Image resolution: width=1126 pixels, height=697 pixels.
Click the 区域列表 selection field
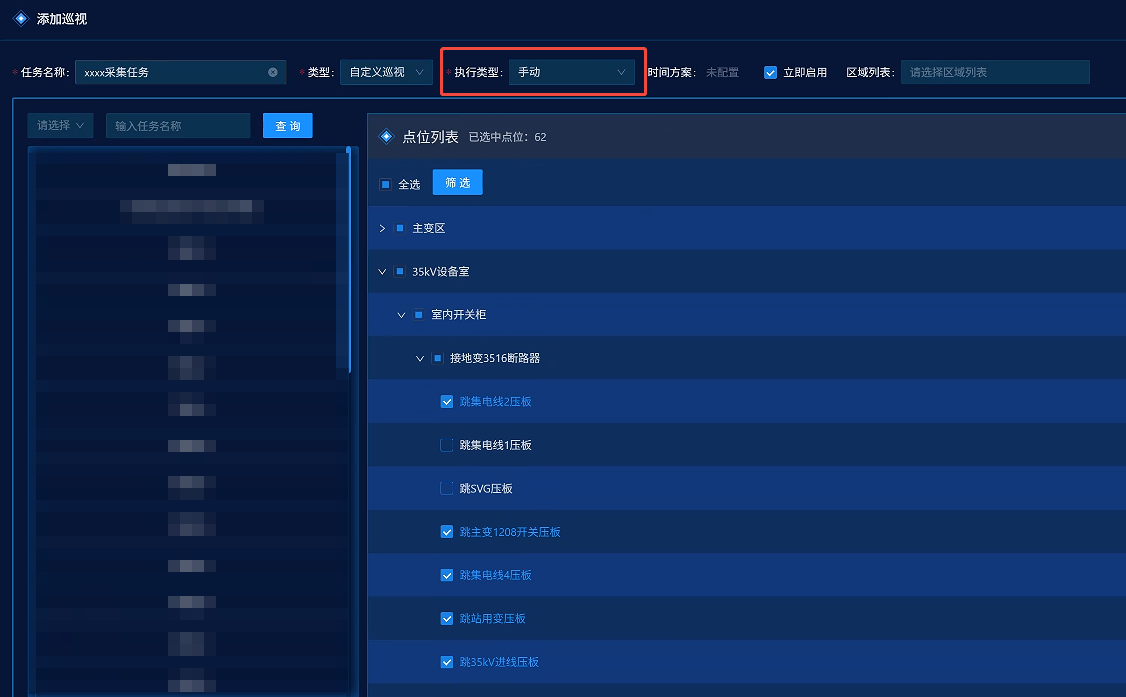point(994,72)
